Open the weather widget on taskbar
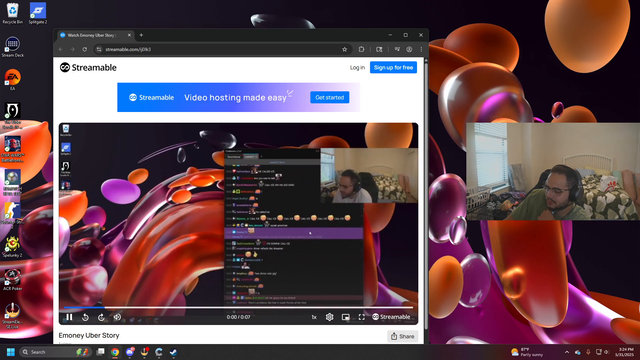Viewport: 640px width, 360px height. click(x=527, y=352)
